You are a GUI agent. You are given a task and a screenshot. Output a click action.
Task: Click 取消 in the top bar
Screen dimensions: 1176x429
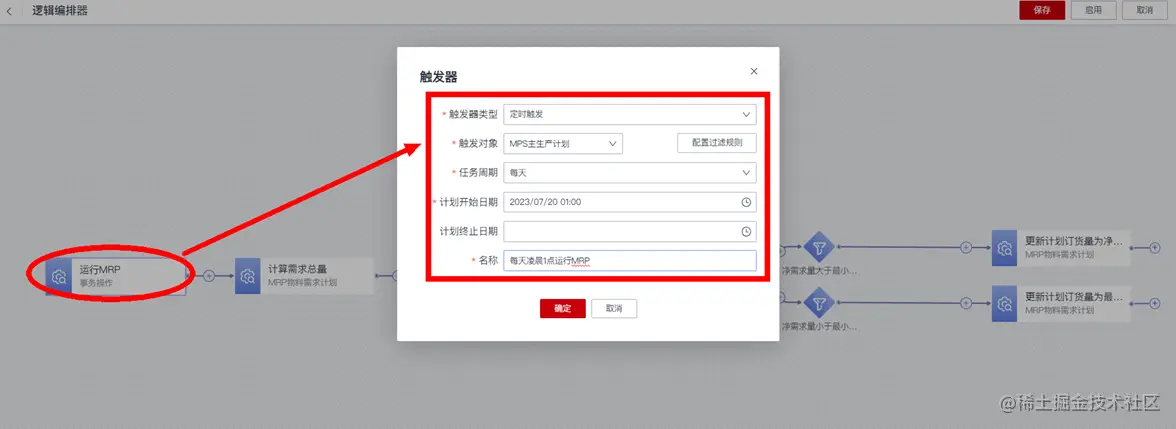click(x=1145, y=10)
